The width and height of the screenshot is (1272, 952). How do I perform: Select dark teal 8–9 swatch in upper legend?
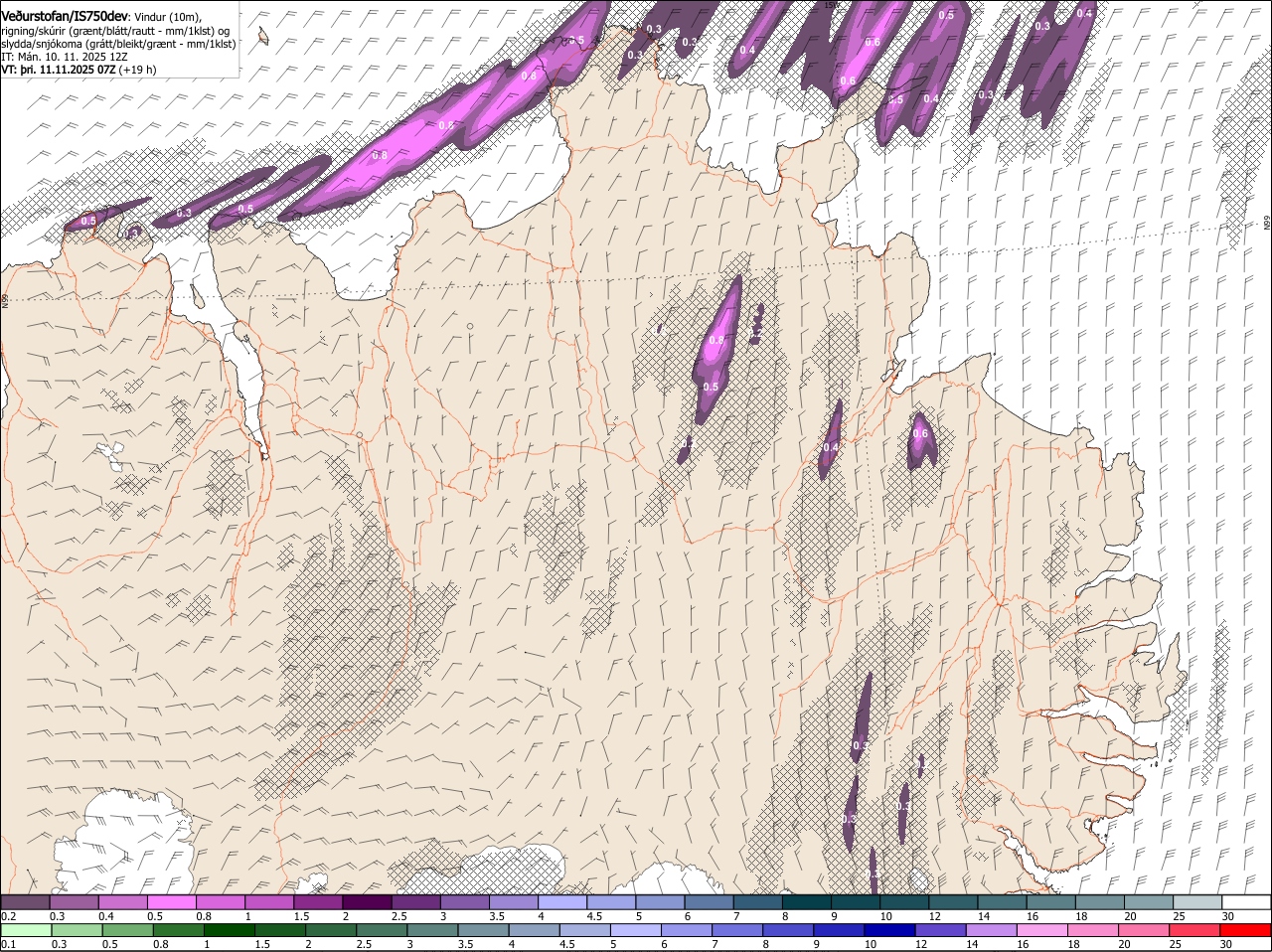coord(807,902)
